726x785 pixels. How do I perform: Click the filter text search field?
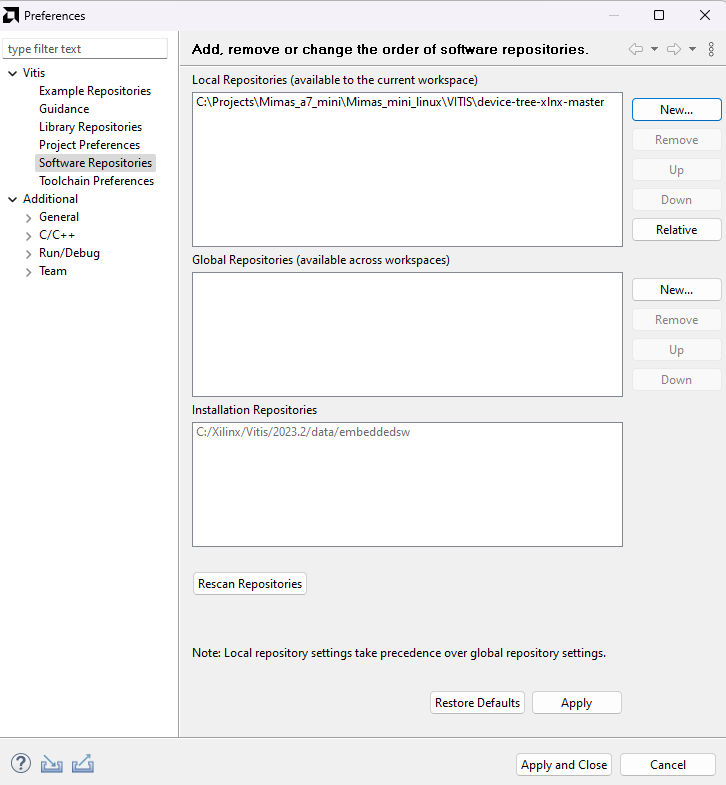(x=85, y=49)
